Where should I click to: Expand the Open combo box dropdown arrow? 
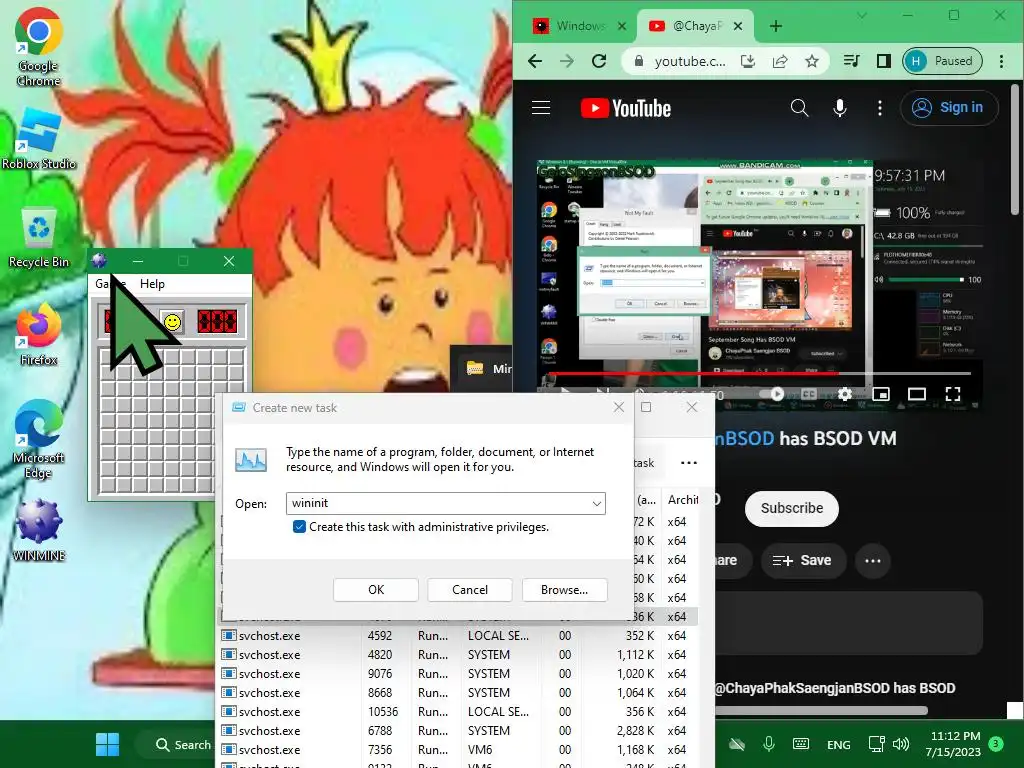(596, 504)
